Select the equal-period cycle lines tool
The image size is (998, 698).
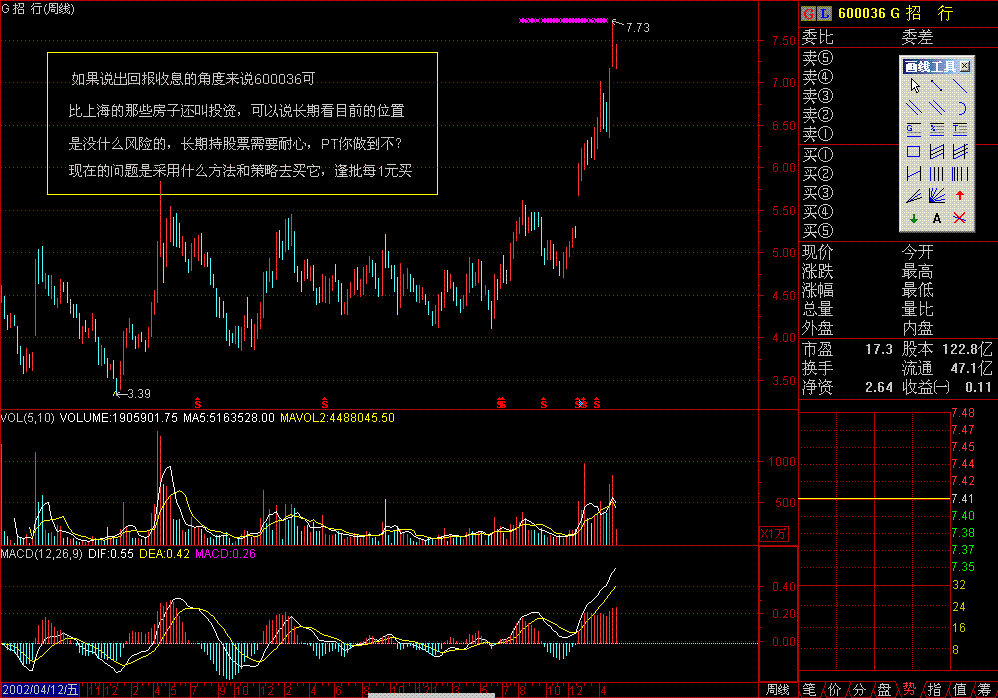(937, 174)
